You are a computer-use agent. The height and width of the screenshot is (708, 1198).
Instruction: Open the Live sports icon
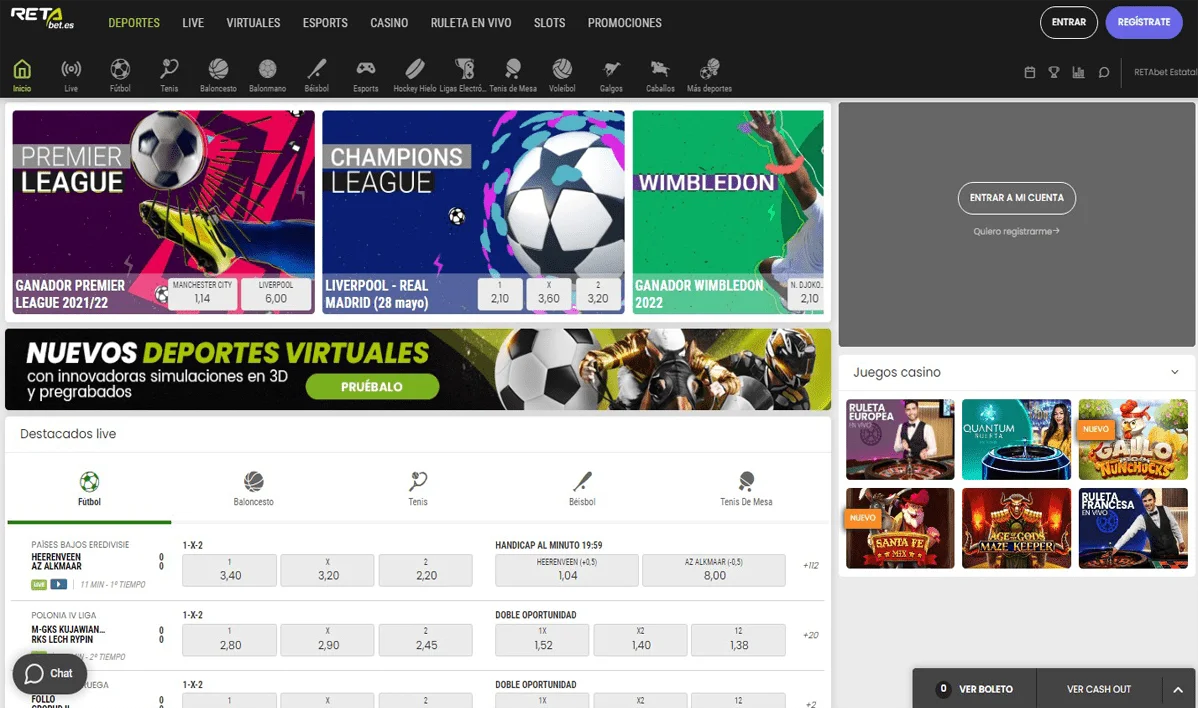71,76
